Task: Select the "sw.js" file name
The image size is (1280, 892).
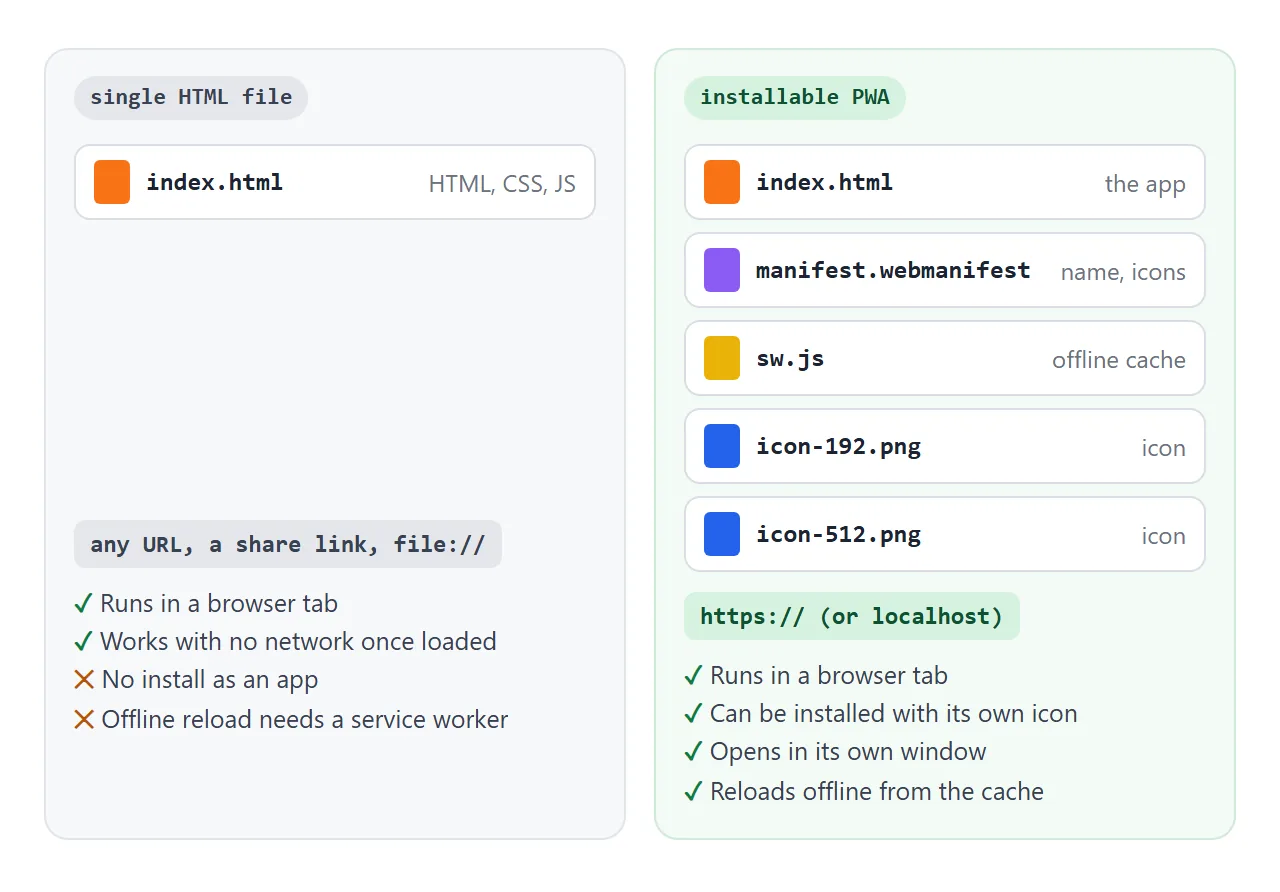Action: (x=790, y=358)
